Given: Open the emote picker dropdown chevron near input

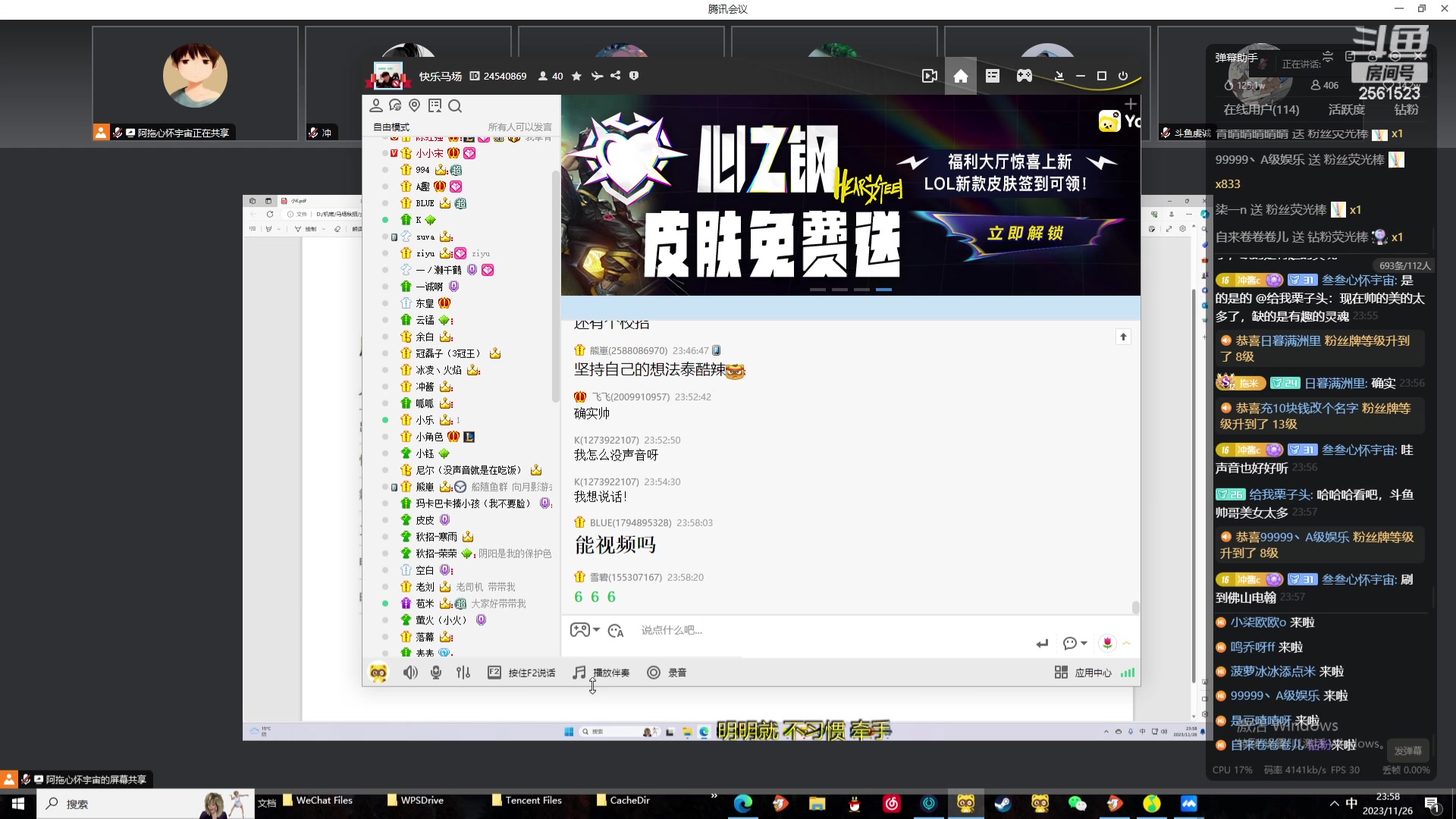Looking at the screenshot, I should 595,630.
